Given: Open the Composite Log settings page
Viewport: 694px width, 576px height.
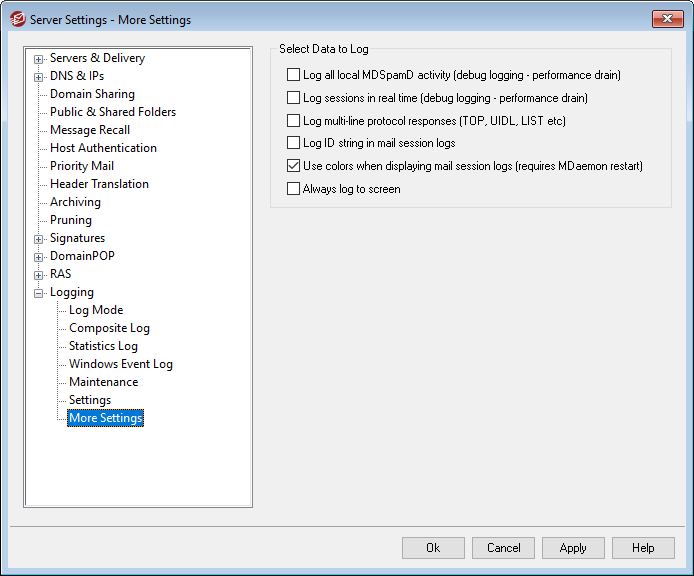Looking at the screenshot, I should click(109, 328).
